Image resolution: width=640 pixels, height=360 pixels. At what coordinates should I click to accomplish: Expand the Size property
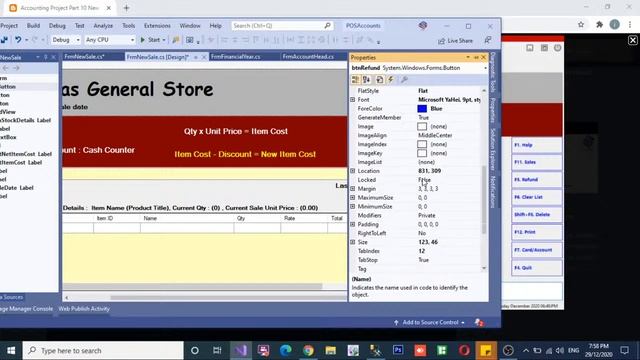point(353,242)
